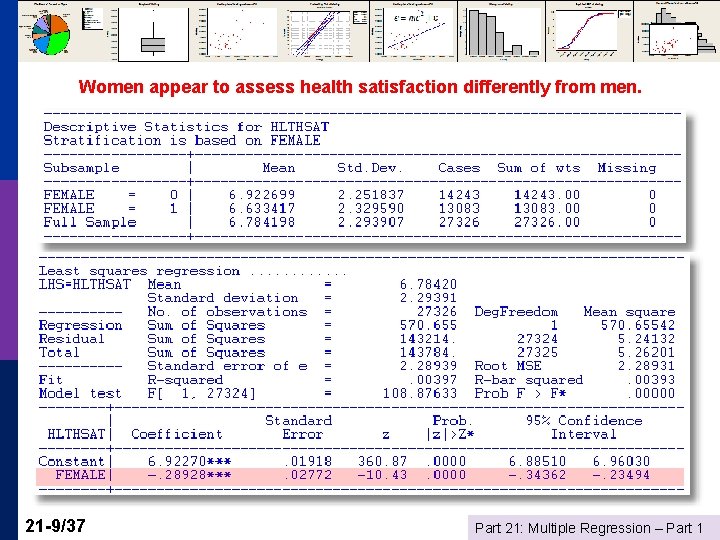Select the Constant coefficient row
The width and height of the screenshot is (720, 540).
[x=344, y=461]
